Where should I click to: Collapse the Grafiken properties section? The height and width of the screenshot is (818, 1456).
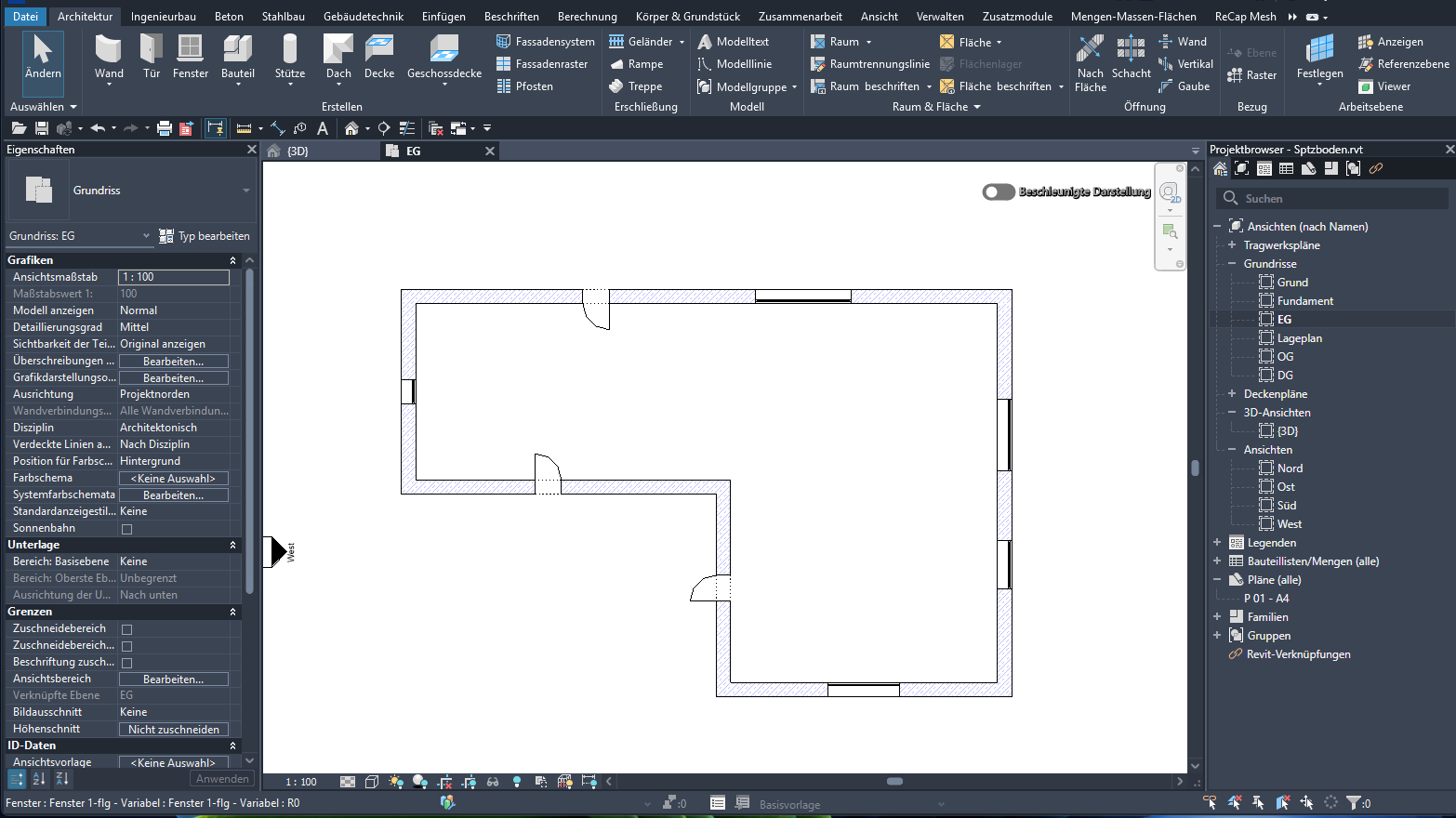[232, 260]
